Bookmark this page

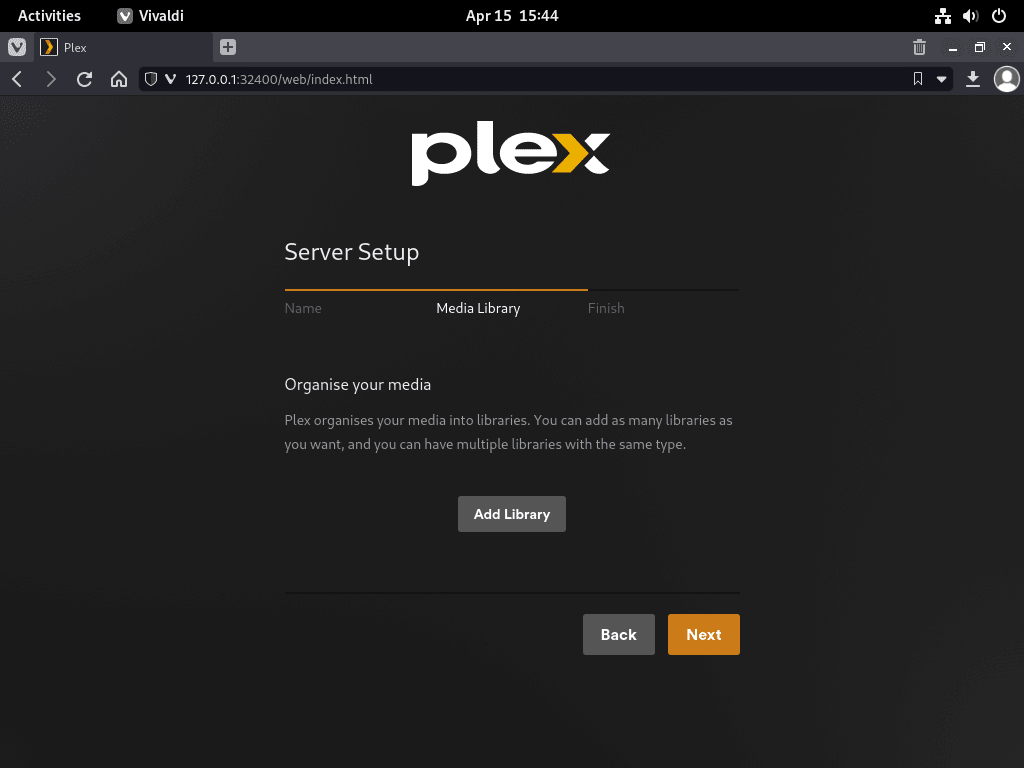pyautogui.click(x=918, y=79)
